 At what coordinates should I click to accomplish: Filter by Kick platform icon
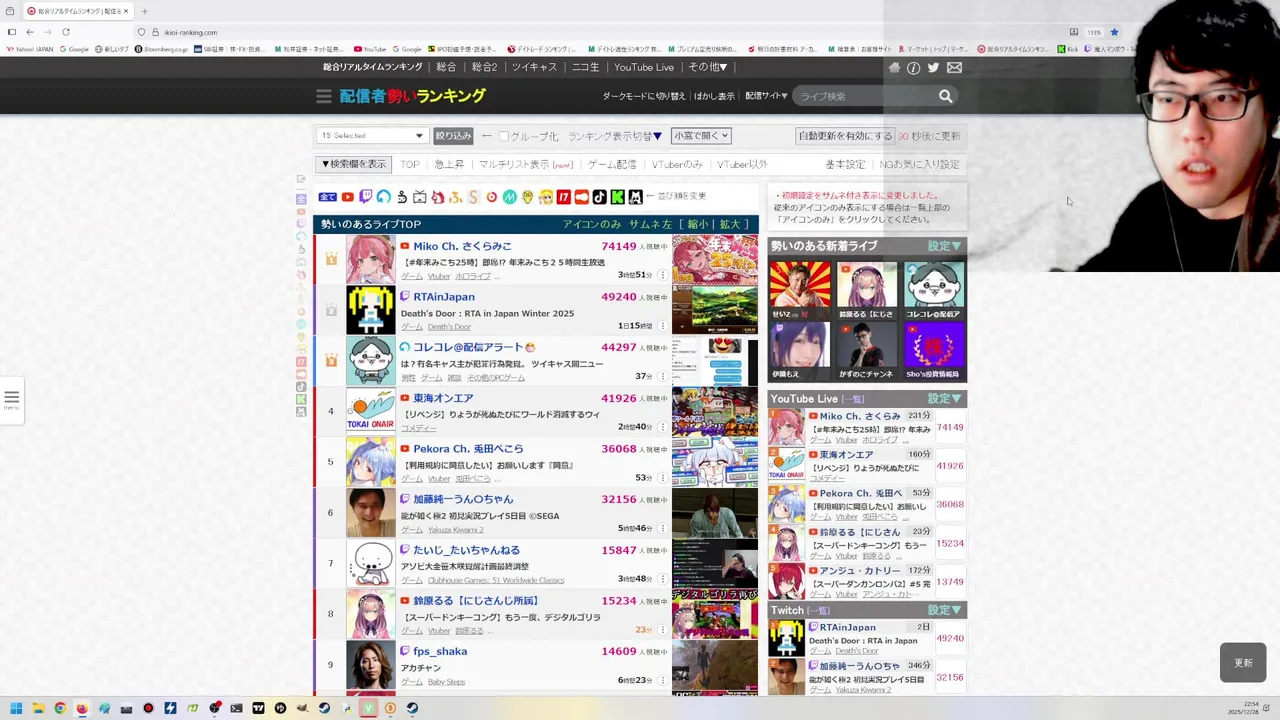click(618, 197)
